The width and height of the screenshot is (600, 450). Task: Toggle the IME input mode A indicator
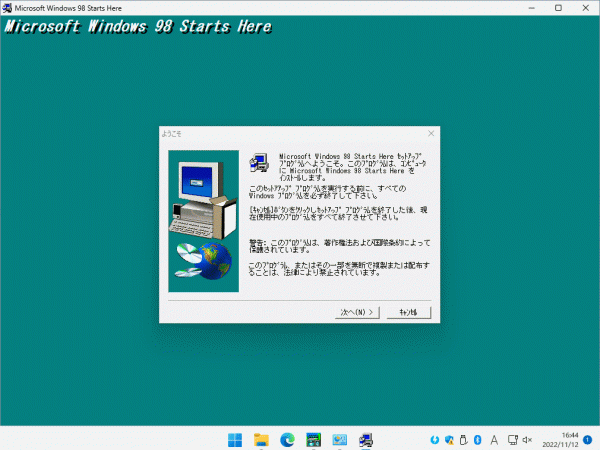(494, 440)
